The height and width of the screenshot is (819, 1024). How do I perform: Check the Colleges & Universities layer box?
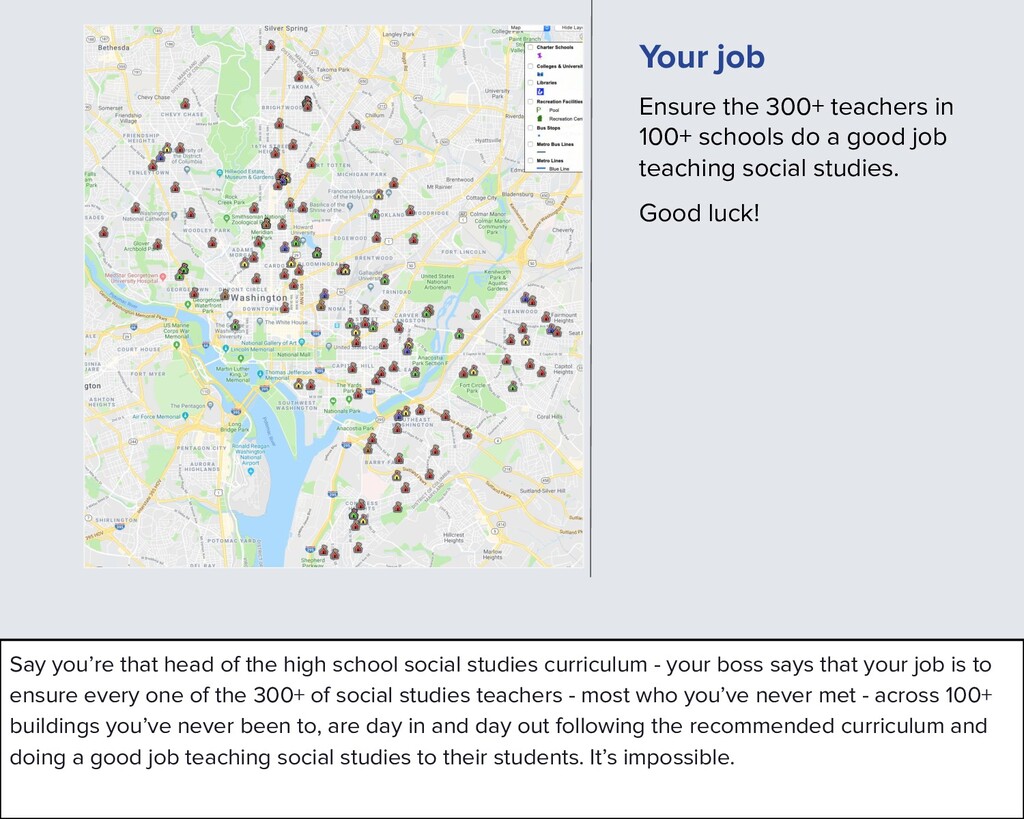(530, 66)
